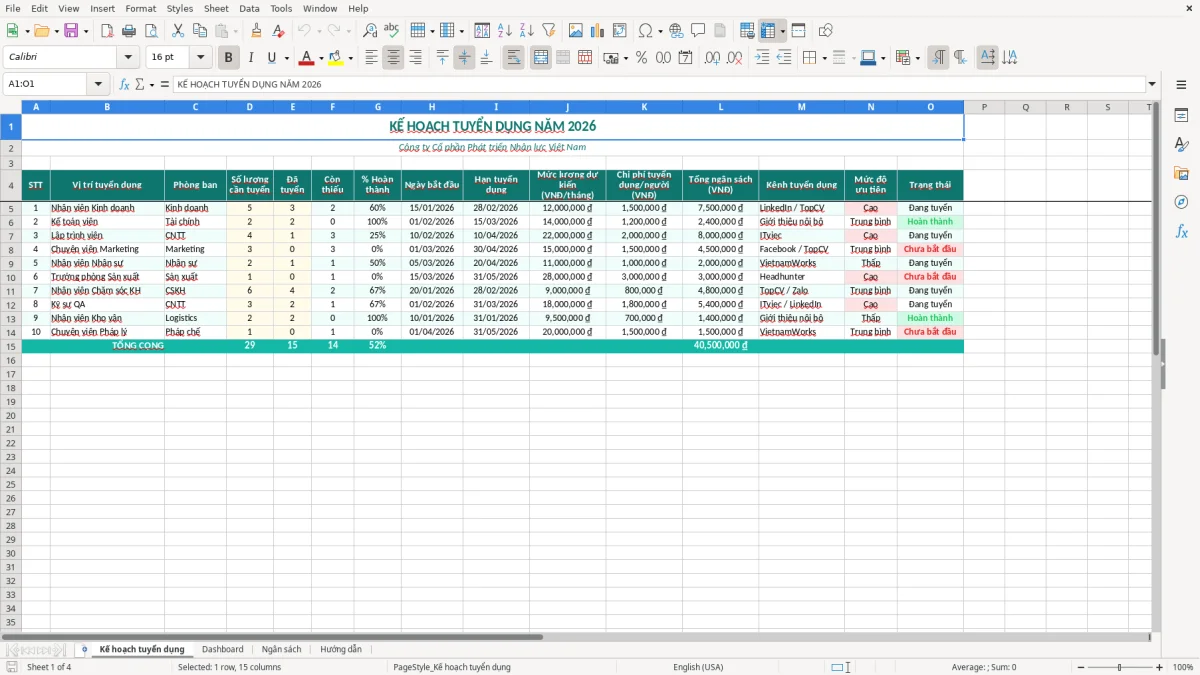Toggle Merge and Center Cells

tap(541, 58)
